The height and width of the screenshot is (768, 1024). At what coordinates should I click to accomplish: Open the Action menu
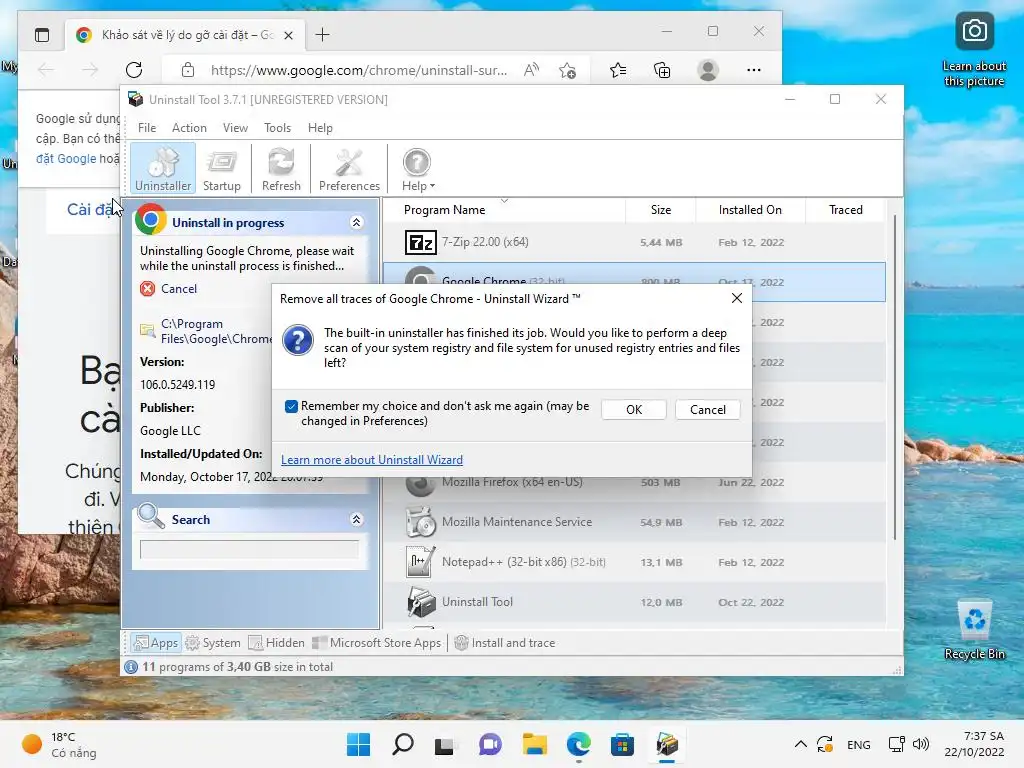coord(189,128)
